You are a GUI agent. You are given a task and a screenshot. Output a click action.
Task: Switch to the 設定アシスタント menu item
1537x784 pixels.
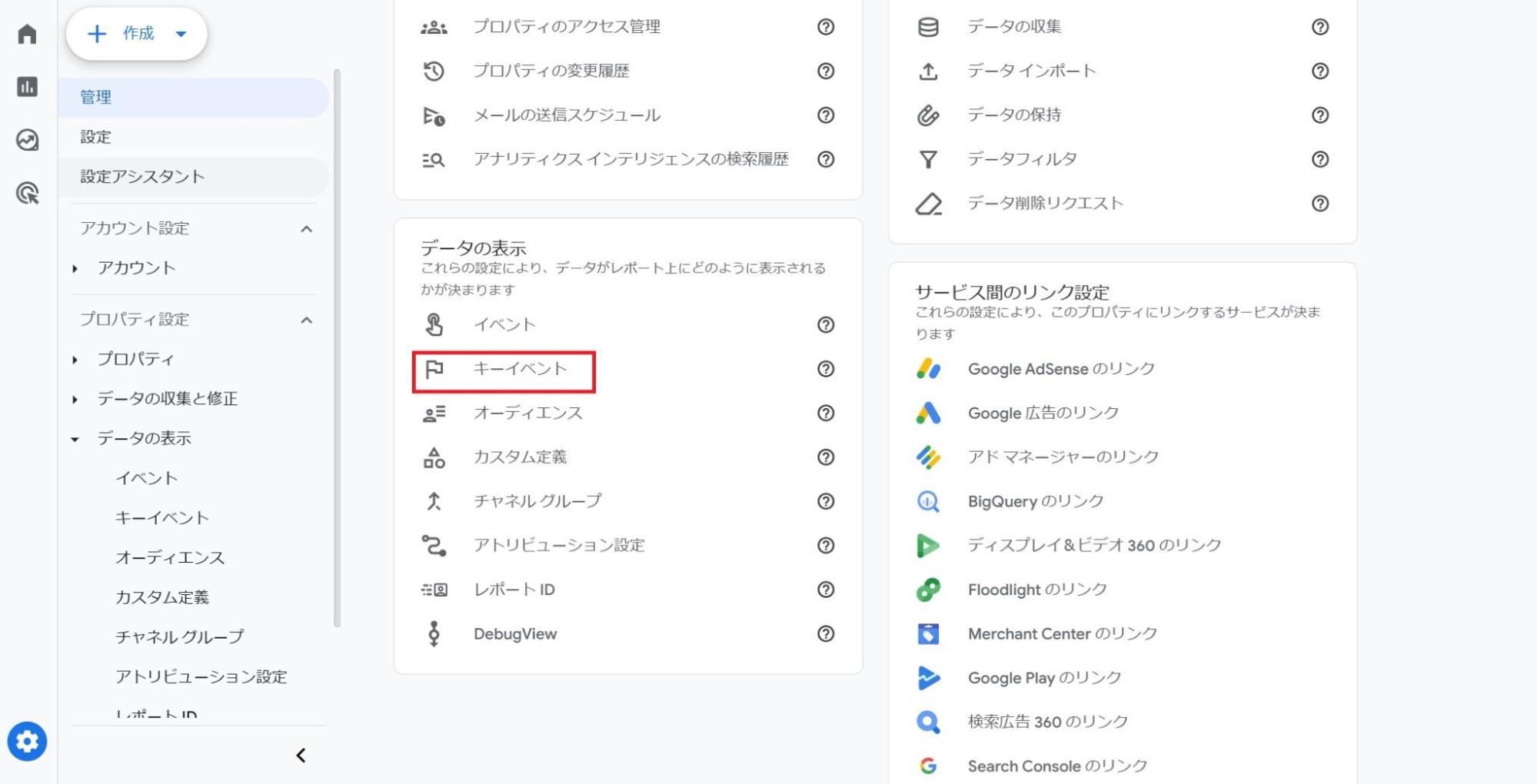click(x=139, y=176)
